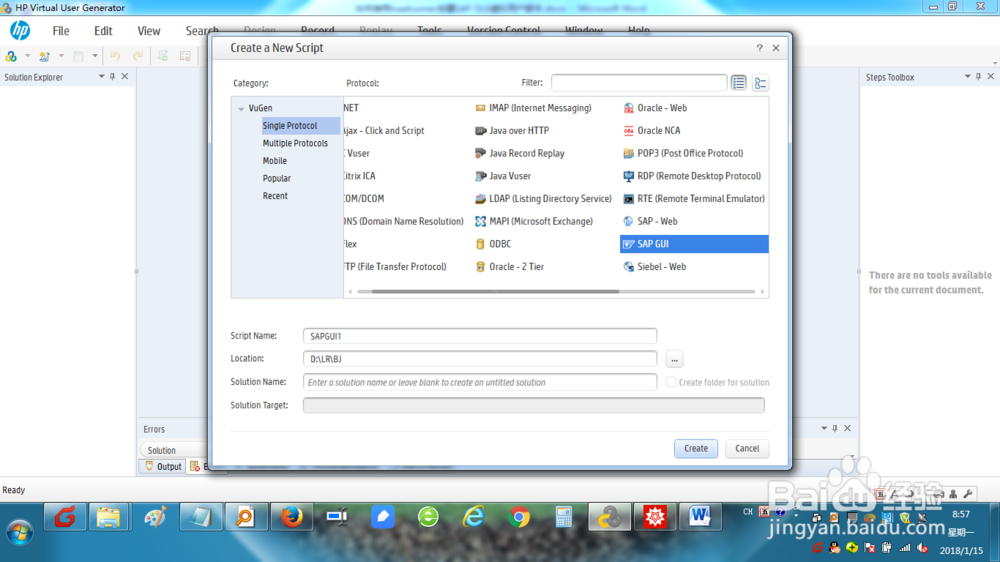Select Popular category
Viewport: 1000px width, 562px height.
276,178
